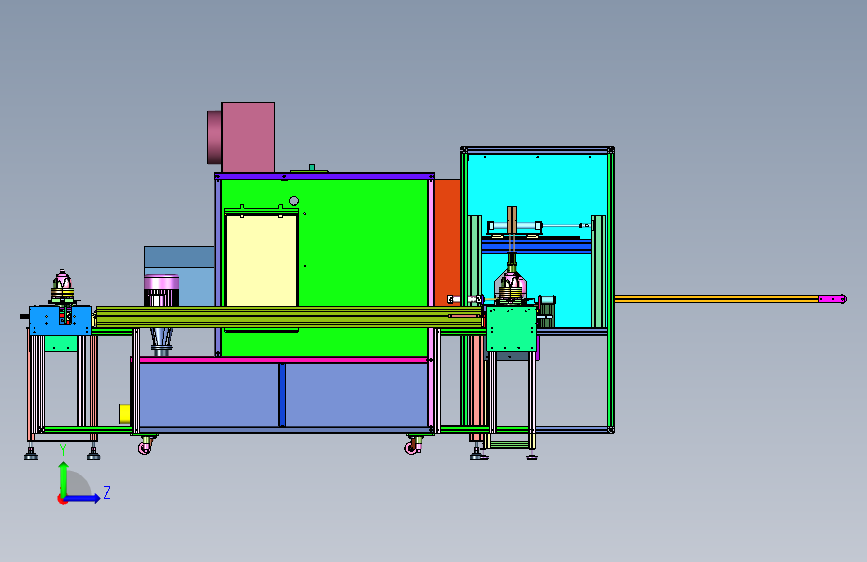Pick the dark blue divider between cabinet doors

tap(282, 394)
